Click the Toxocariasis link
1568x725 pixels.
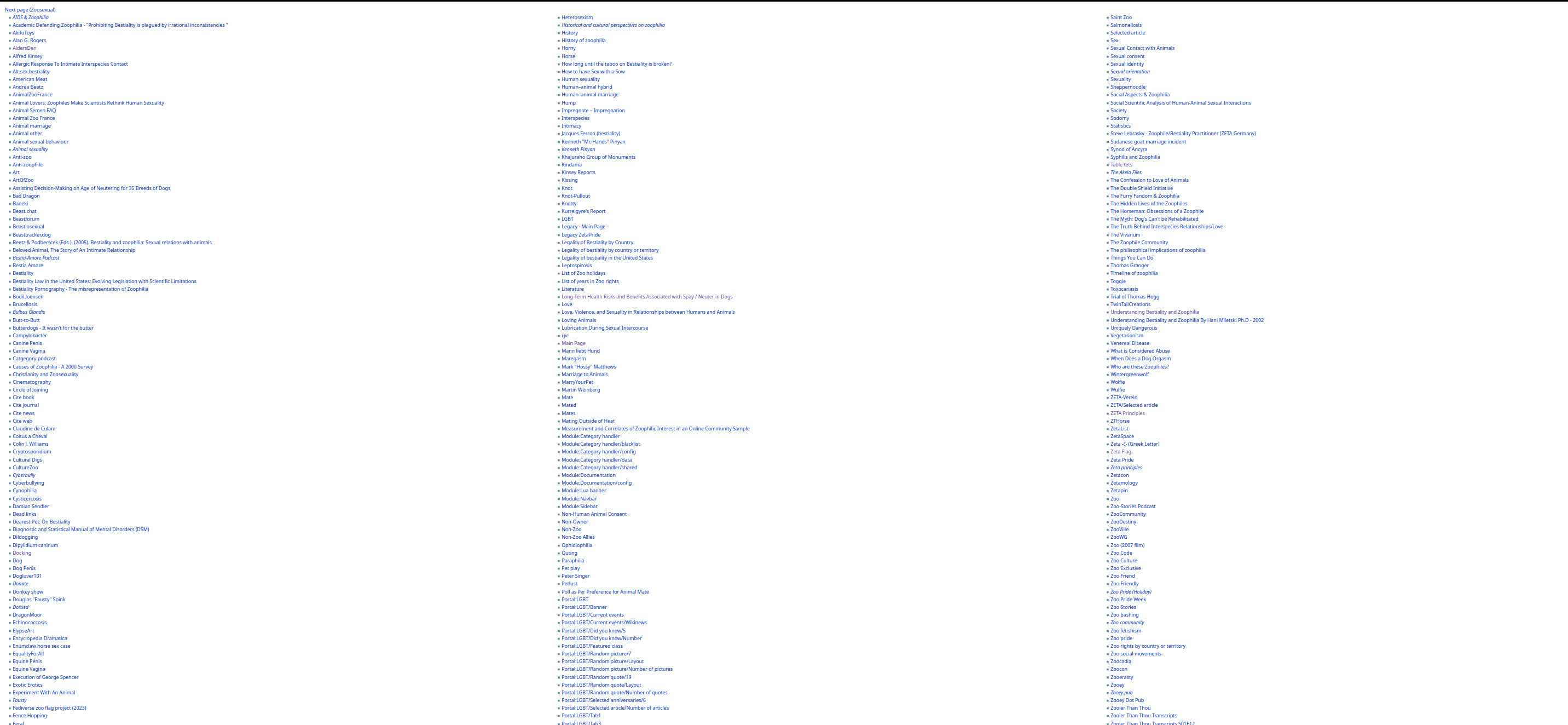pos(1124,289)
